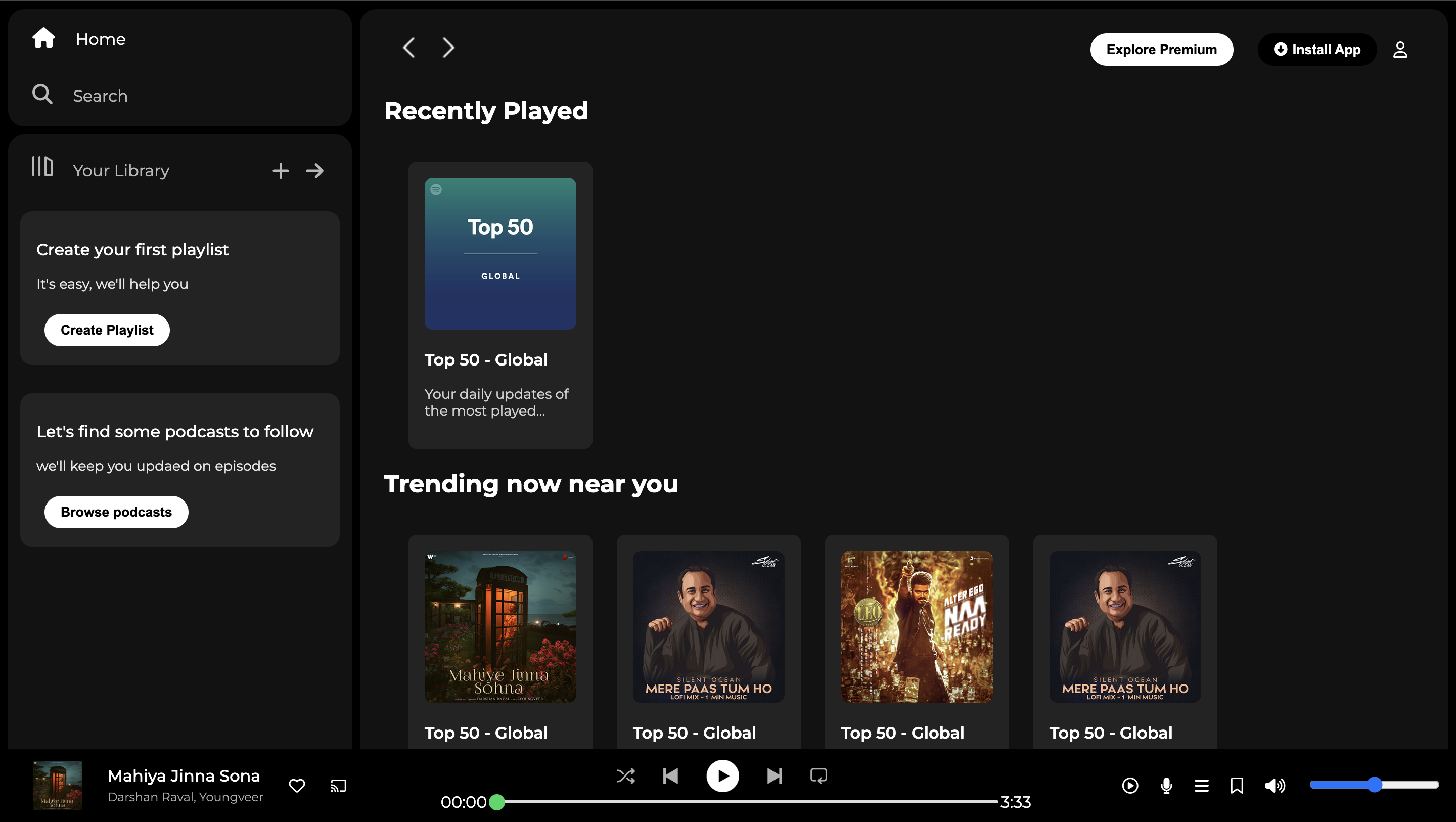This screenshot has height=822, width=1456.
Task: Open the Search menu item
Action: click(x=100, y=96)
